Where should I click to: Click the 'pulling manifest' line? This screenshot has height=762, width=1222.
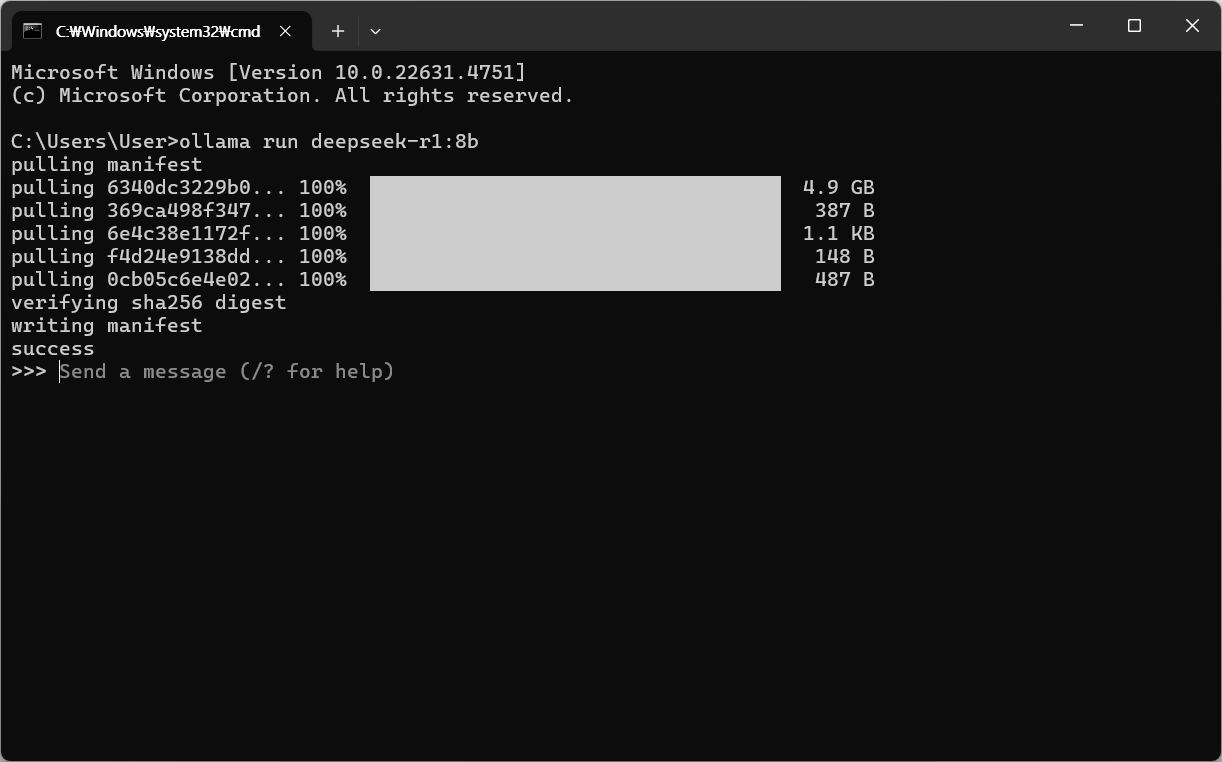(x=107, y=165)
